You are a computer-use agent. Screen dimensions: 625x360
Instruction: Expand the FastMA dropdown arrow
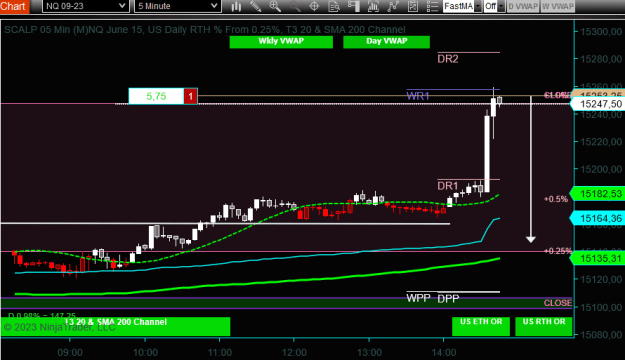click(x=478, y=6)
